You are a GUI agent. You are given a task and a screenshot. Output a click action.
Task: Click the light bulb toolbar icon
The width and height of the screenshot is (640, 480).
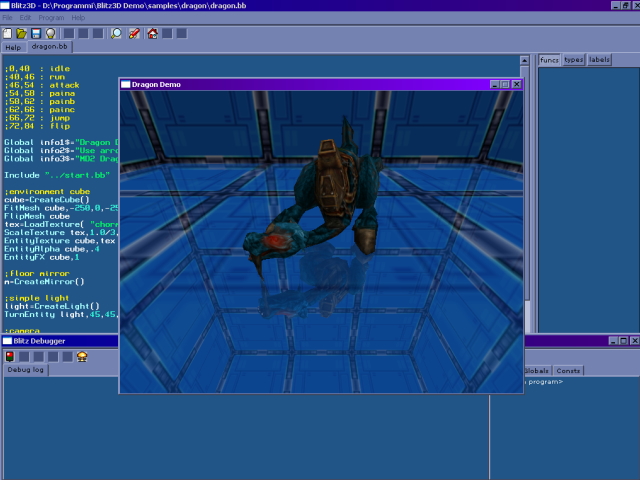point(50,33)
